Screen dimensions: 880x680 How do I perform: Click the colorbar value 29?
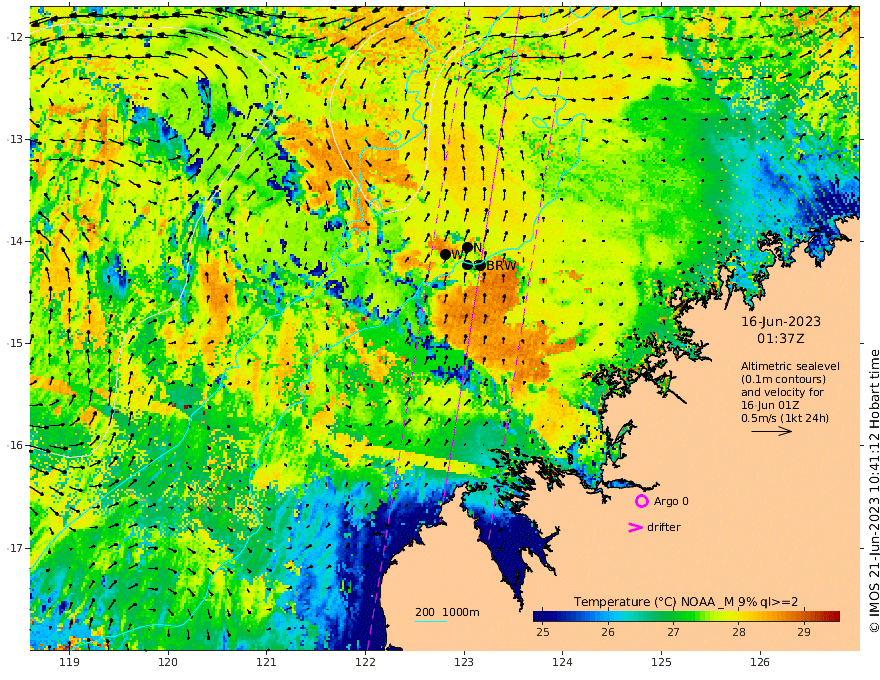(804, 632)
